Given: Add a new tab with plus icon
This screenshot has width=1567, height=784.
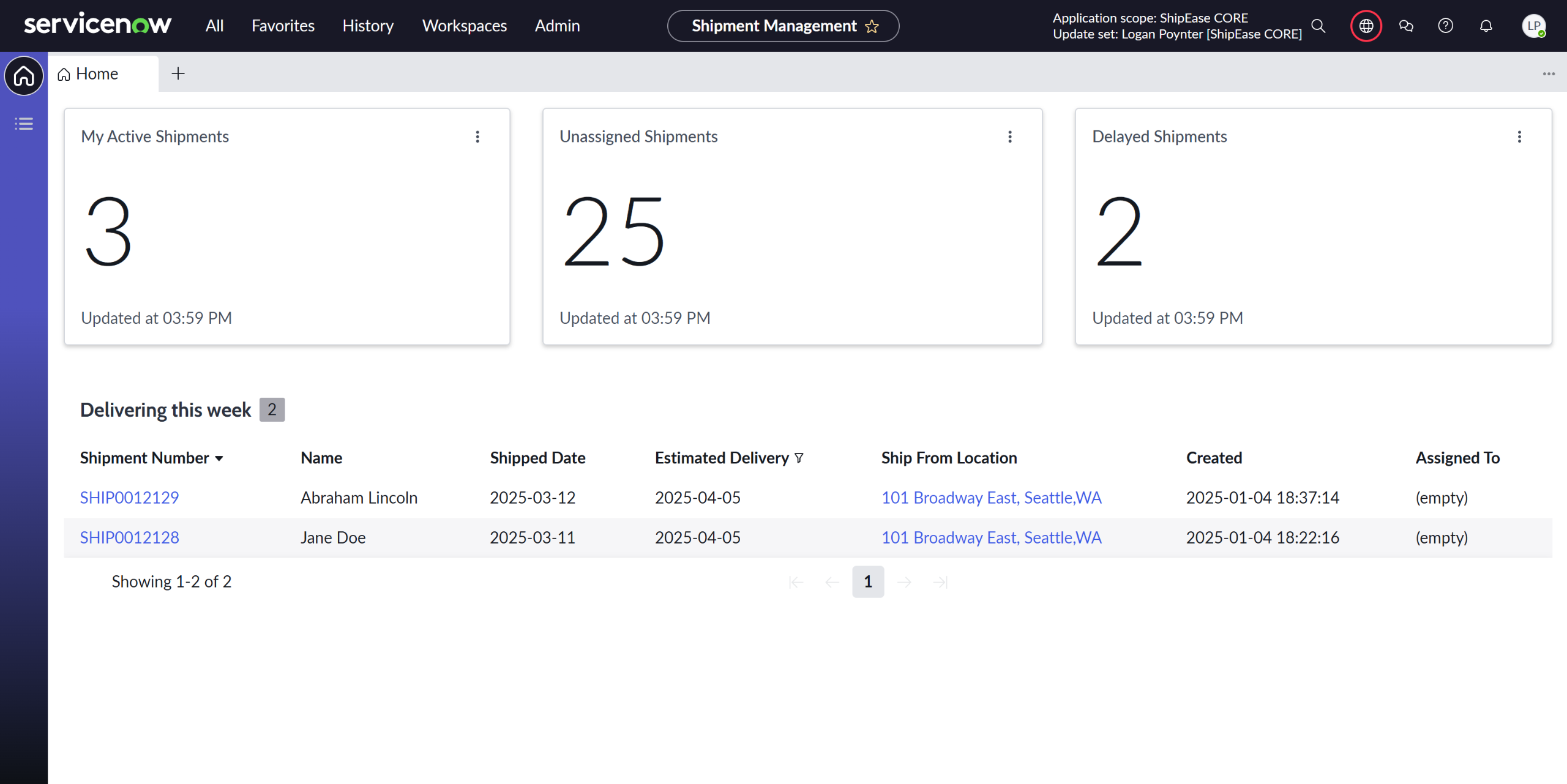Looking at the screenshot, I should click(178, 73).
